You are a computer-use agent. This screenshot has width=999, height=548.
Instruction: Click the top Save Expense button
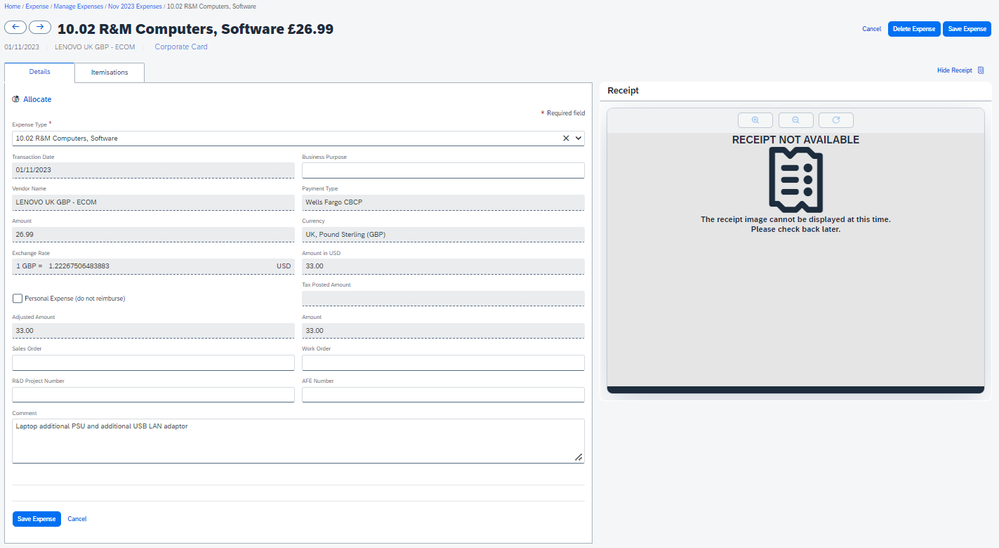click(967, 29)
